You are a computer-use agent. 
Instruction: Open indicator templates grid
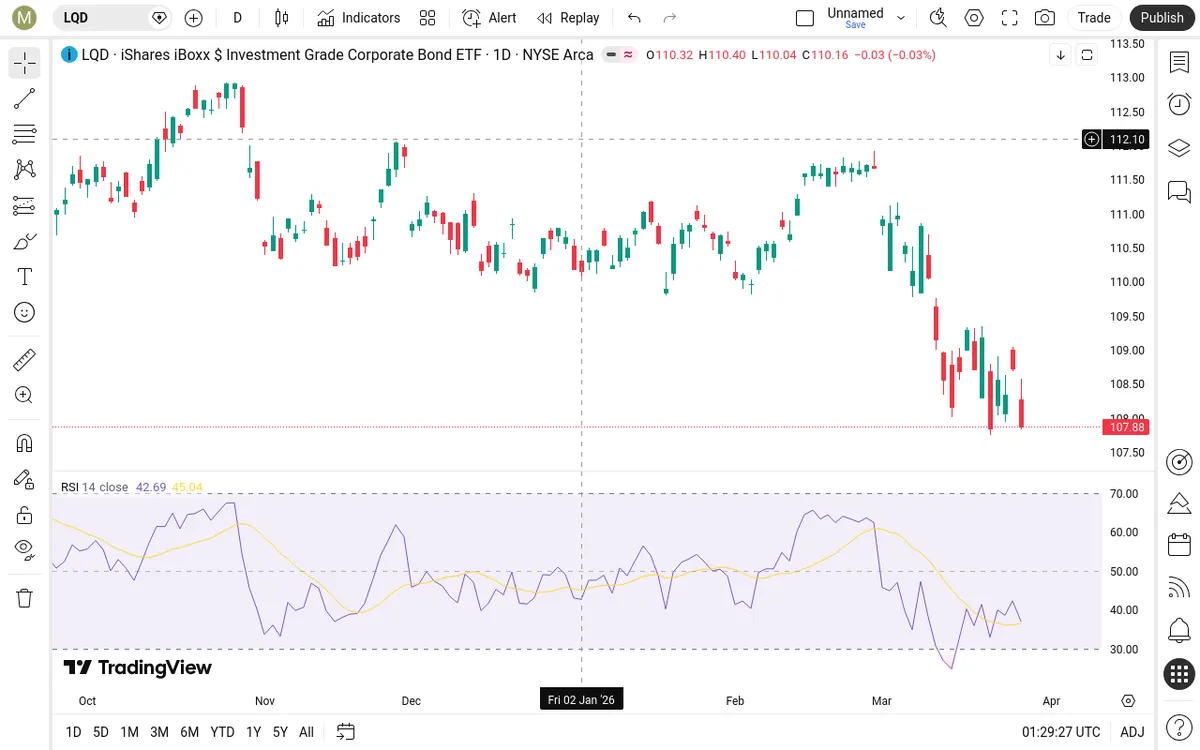click(428, 18)
